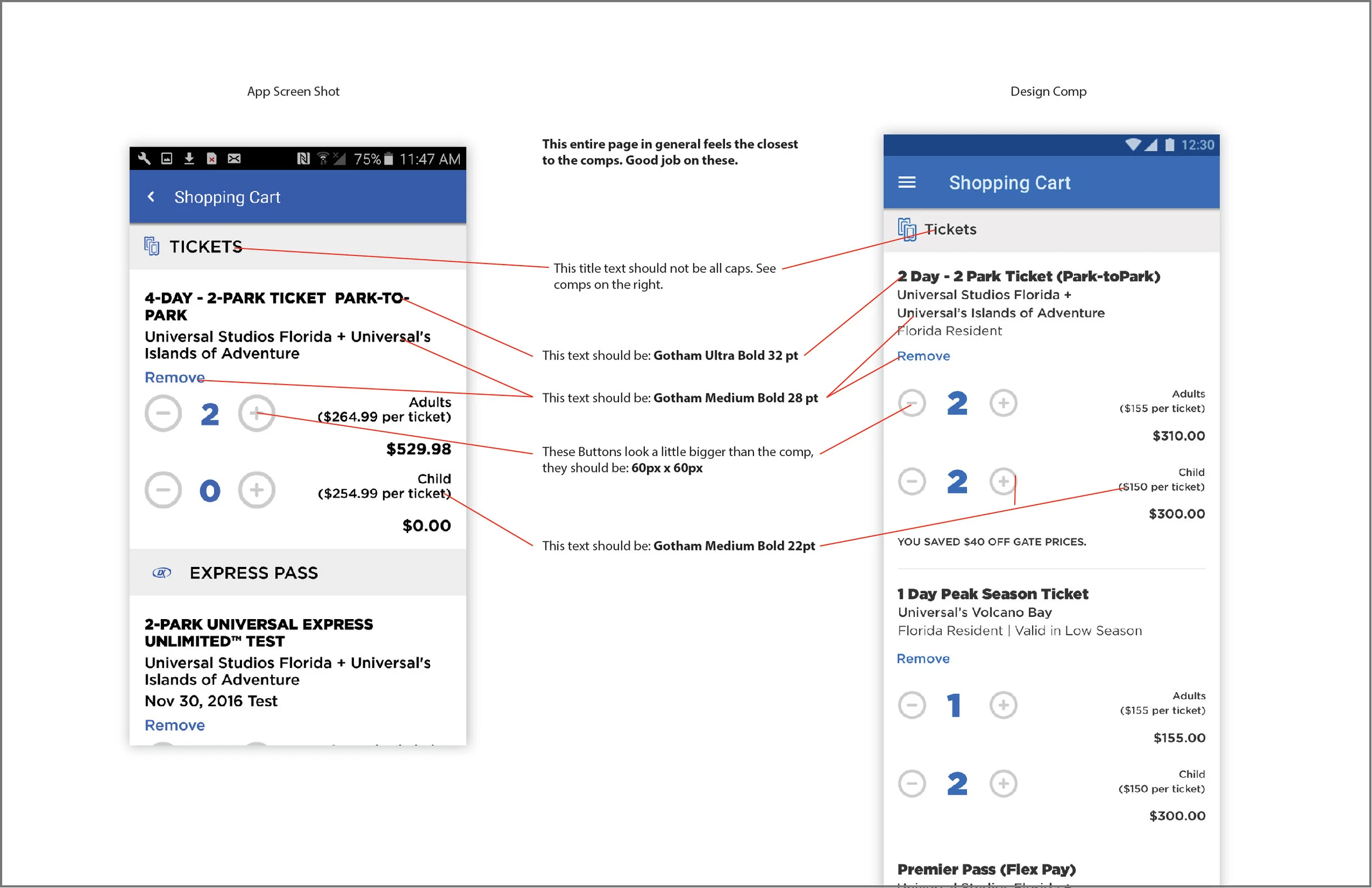Click the $0.00 child total
This screenshot has height=888, width=1372.
tap(427, 526)
